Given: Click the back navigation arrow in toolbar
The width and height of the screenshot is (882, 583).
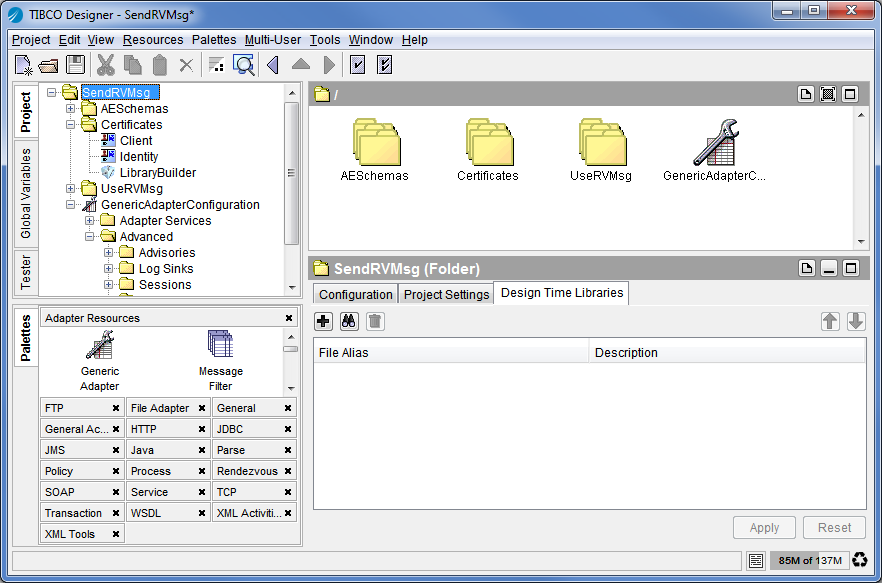Looking at the screenshot, I should click(x=272, y=65).
